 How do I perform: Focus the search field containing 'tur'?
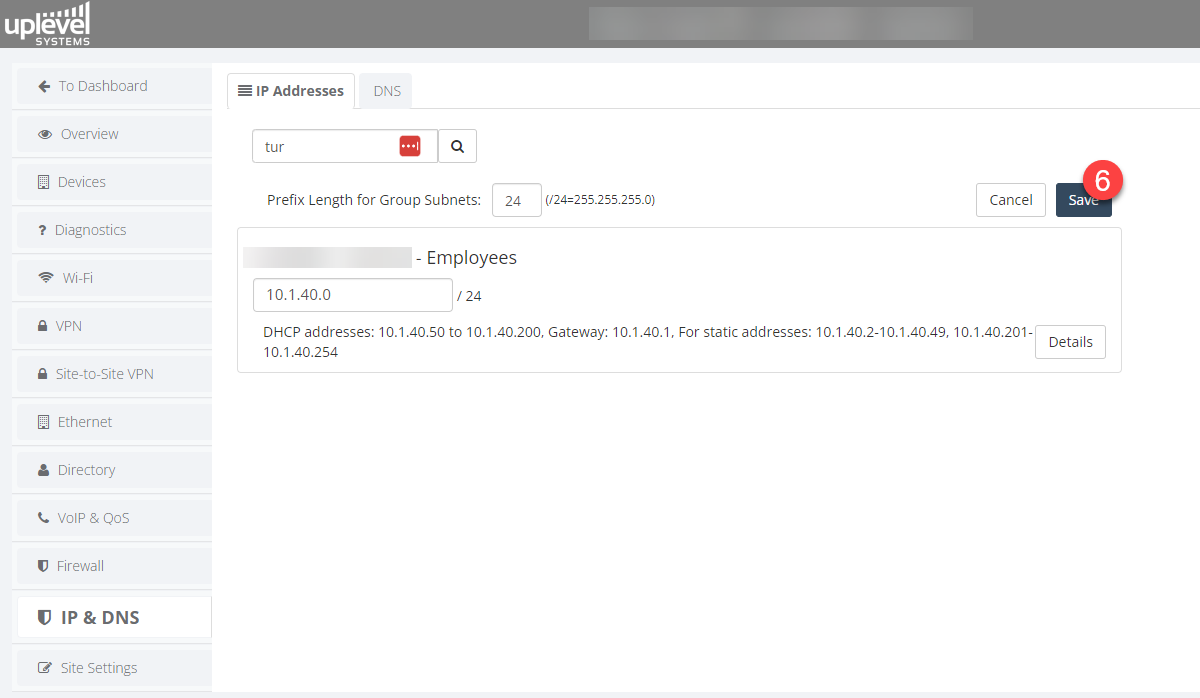pyautogui.click(x=345, y=146)
